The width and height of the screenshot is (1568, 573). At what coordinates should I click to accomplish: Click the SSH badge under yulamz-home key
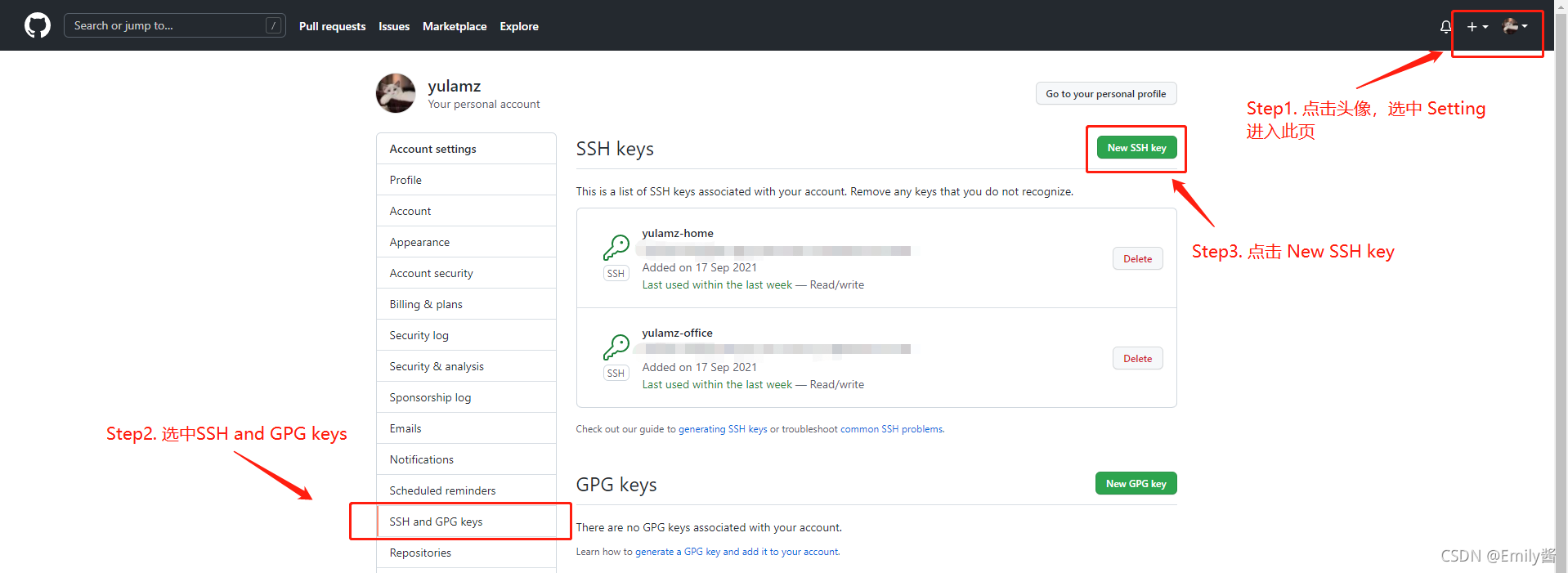tap(616, 274)
